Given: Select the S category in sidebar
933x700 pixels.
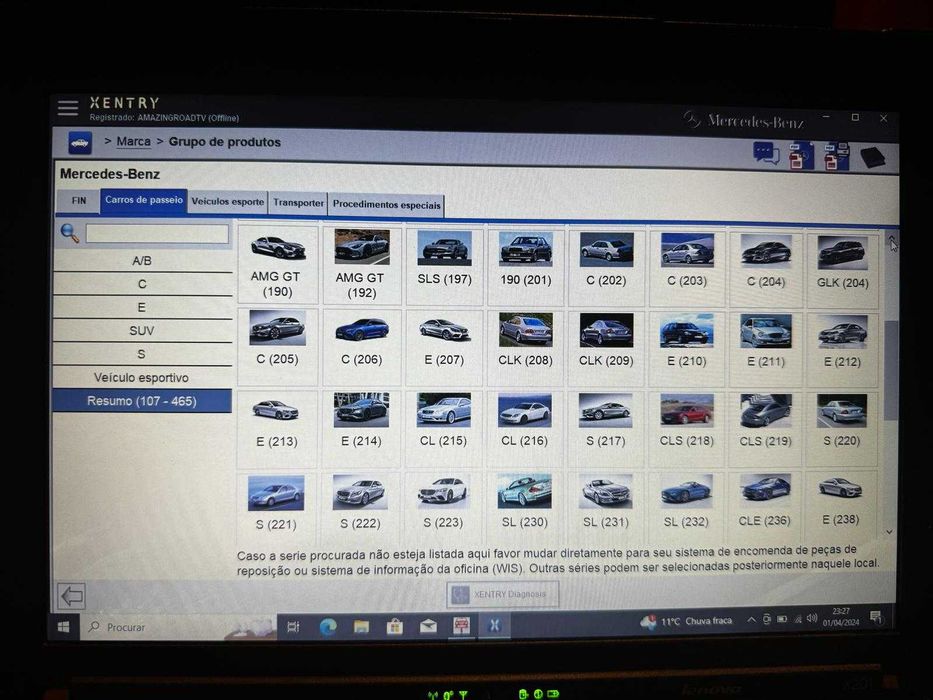Looking at the screenshot, I should click(x=142, y=354).
